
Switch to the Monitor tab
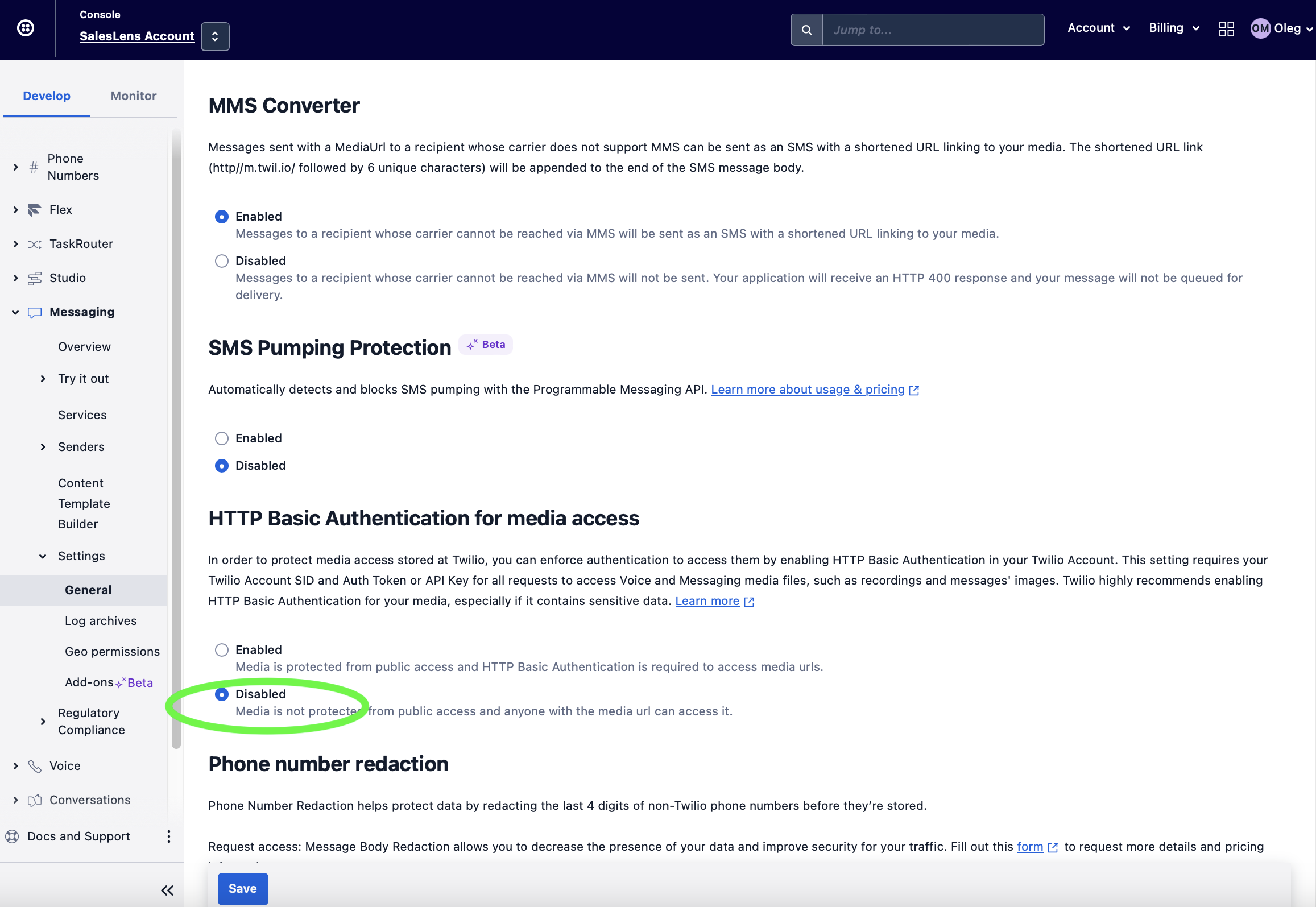coord(134,96)
